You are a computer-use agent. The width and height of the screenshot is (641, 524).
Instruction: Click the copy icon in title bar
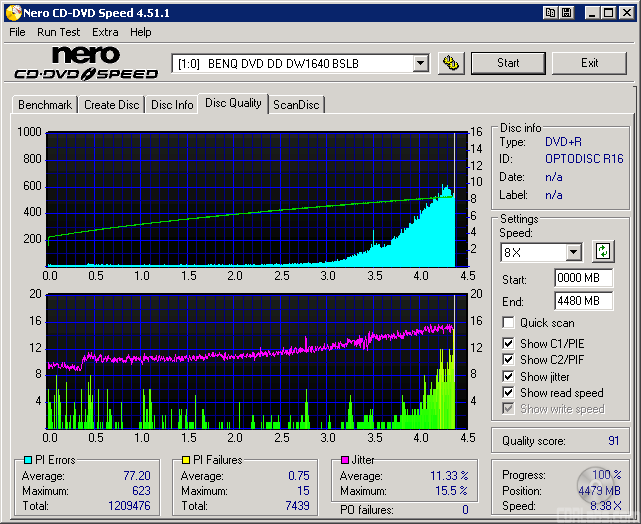(x=550, y=12)
